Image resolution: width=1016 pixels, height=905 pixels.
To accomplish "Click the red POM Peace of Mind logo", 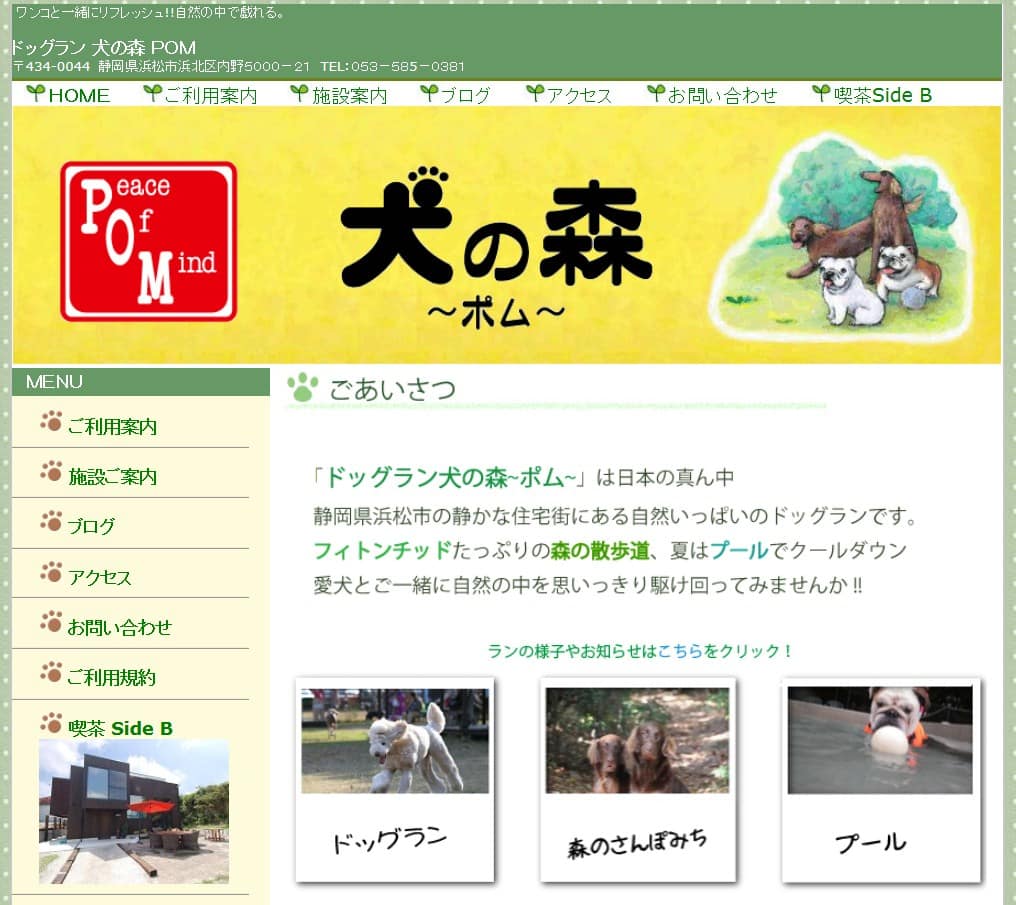I will 148,241.
